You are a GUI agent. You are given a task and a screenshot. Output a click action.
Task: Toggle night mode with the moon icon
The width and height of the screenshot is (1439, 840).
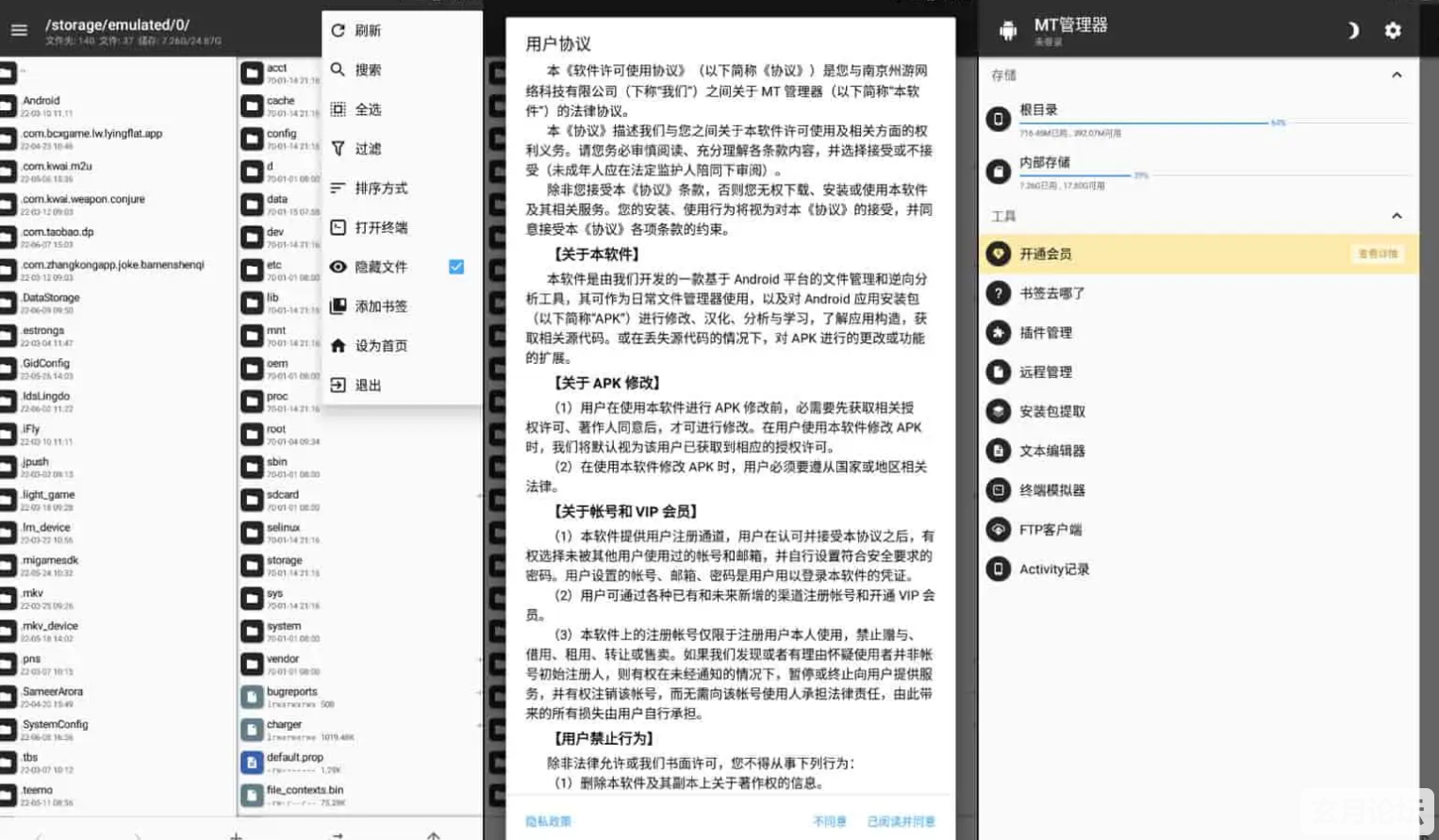[x=1353, y=30]
